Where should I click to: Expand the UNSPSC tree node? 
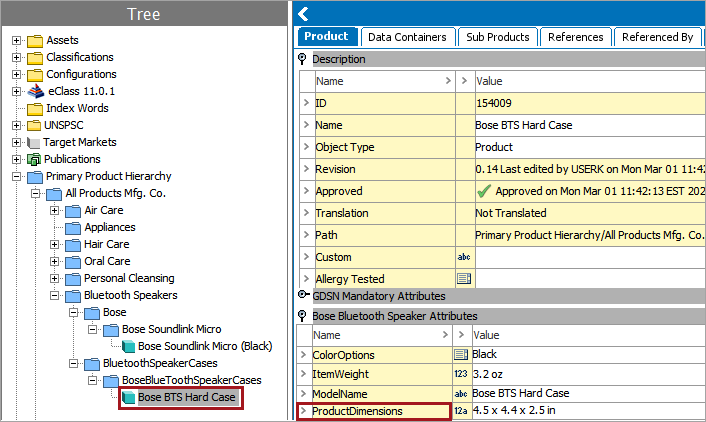coord(16,125)
